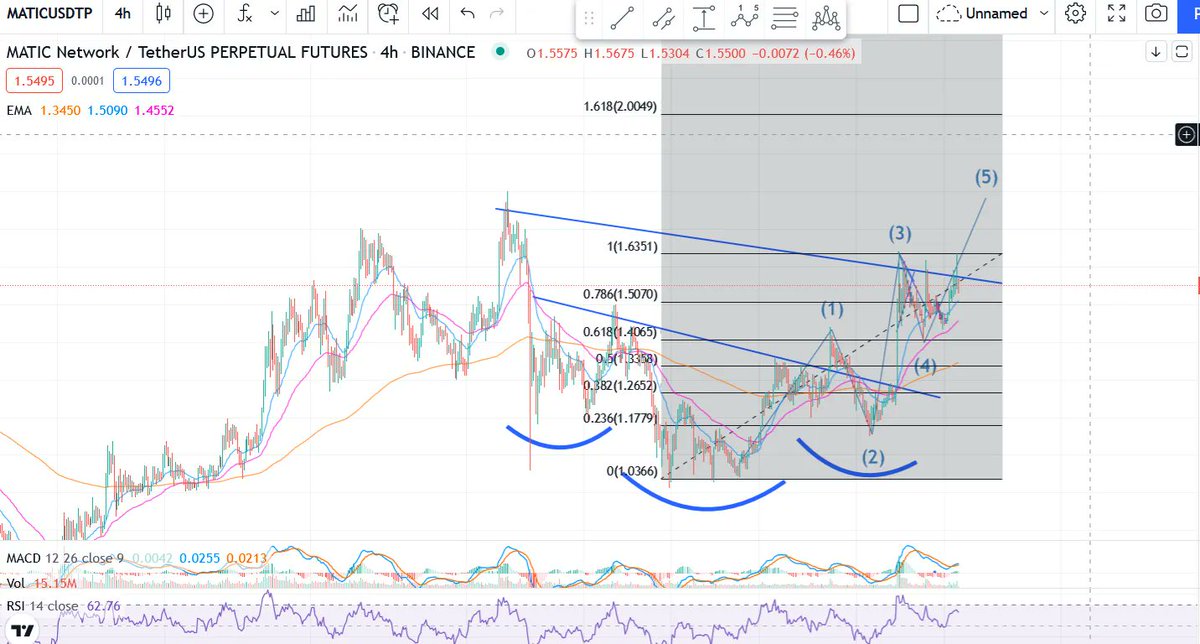Click the compare or add symbol plus icon
The width and height of the screenshot is (1200, 644).
[203, 14]
